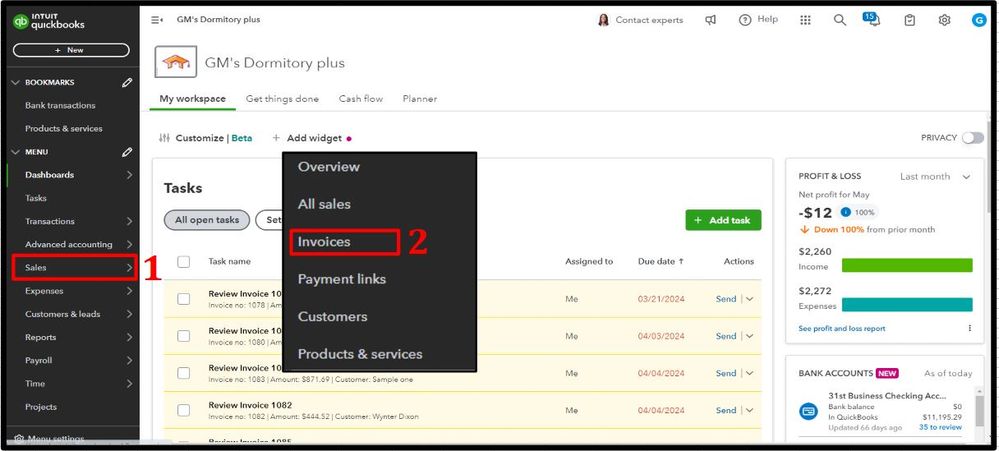Select Products & services in the flyout
Image resolution: width=999 pixels, height=451 pixels.
(x=360, y=354)
